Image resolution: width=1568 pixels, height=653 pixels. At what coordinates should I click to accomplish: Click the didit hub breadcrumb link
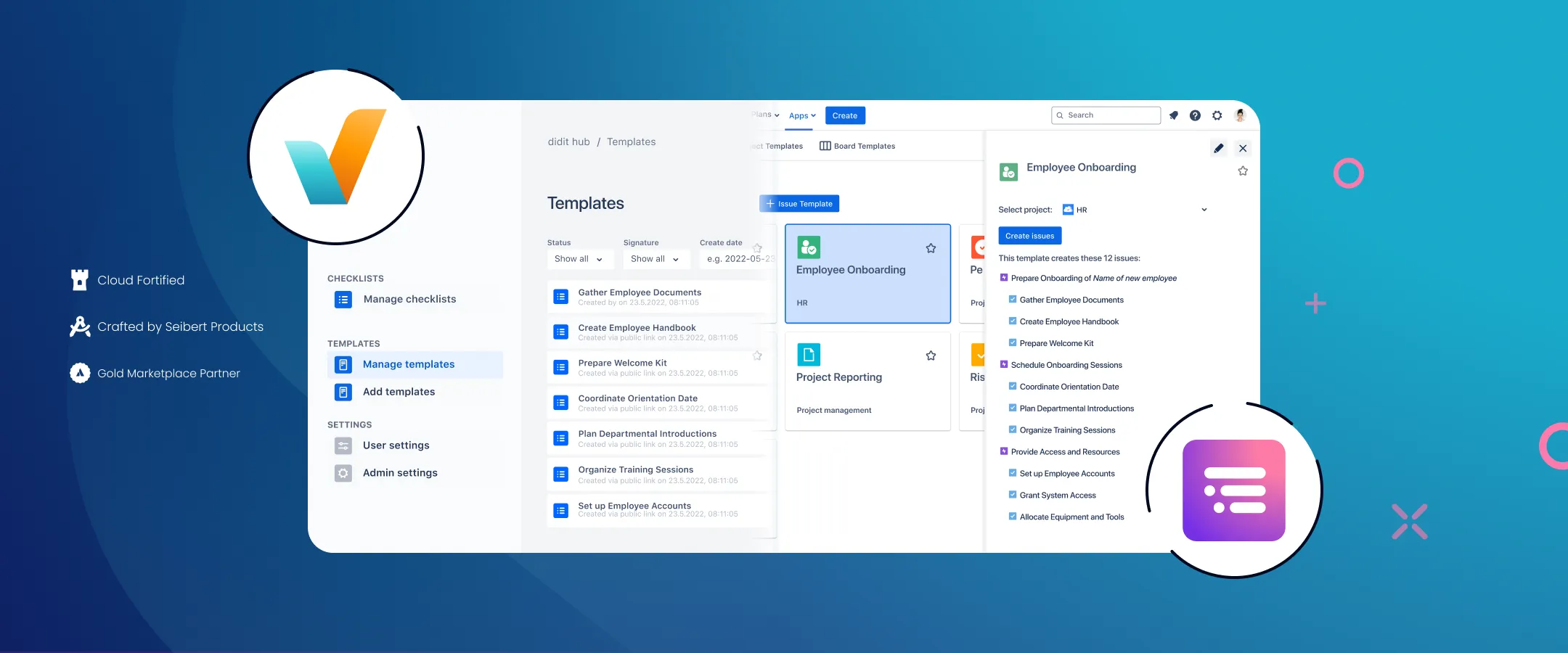coord(569,142)
